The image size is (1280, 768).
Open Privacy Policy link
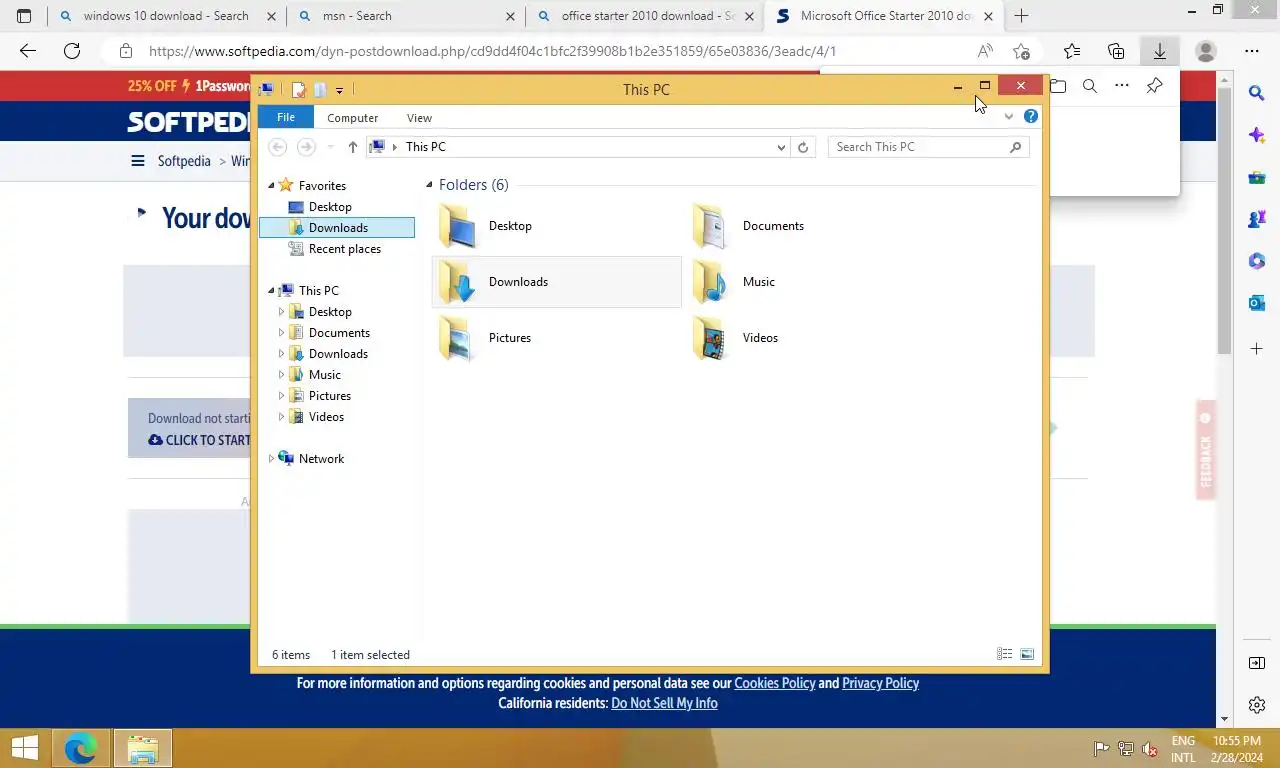[x=880, y=683]
